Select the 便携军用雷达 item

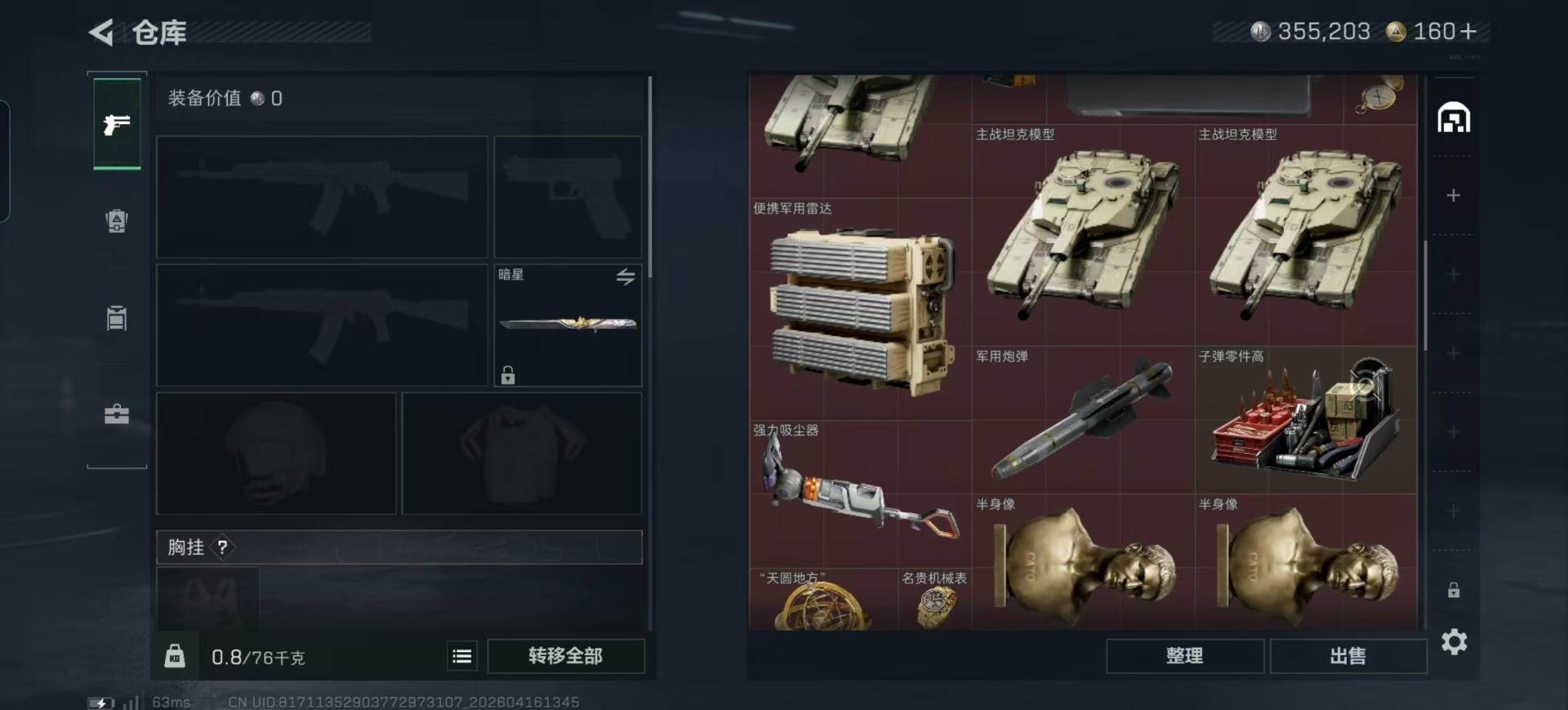coord(860,309)
